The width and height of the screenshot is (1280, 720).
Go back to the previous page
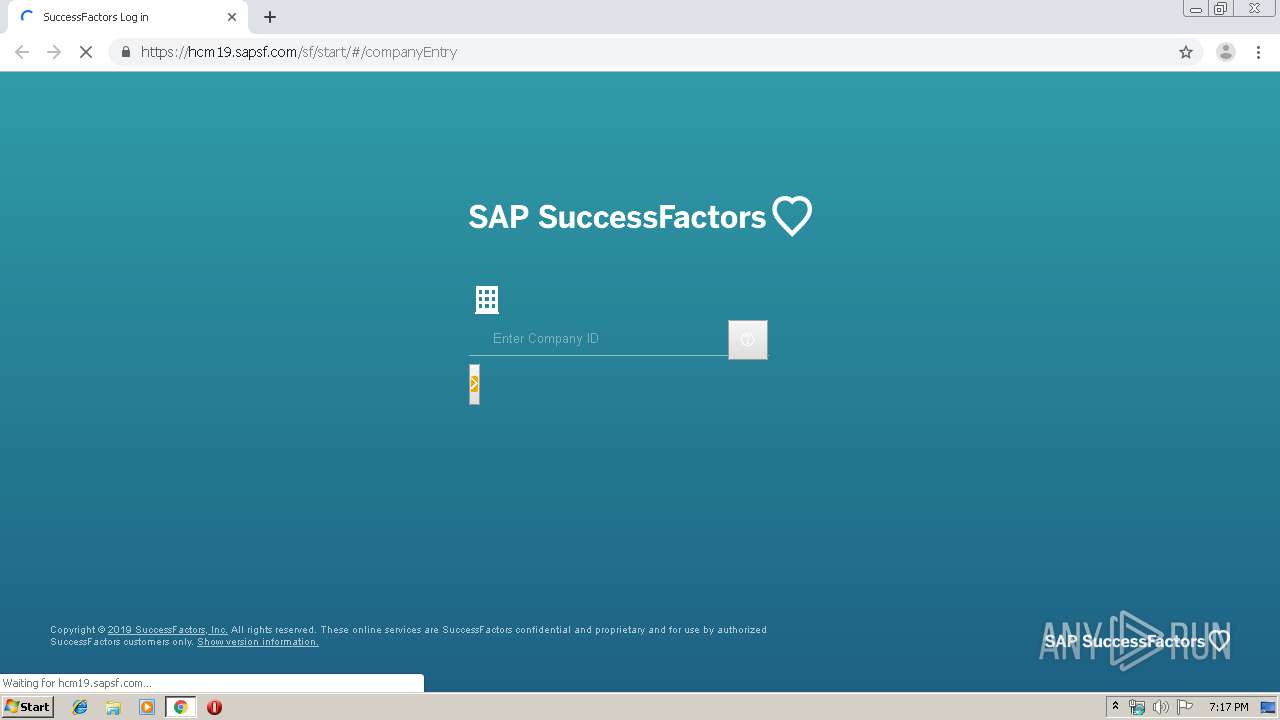pos(22,52)
